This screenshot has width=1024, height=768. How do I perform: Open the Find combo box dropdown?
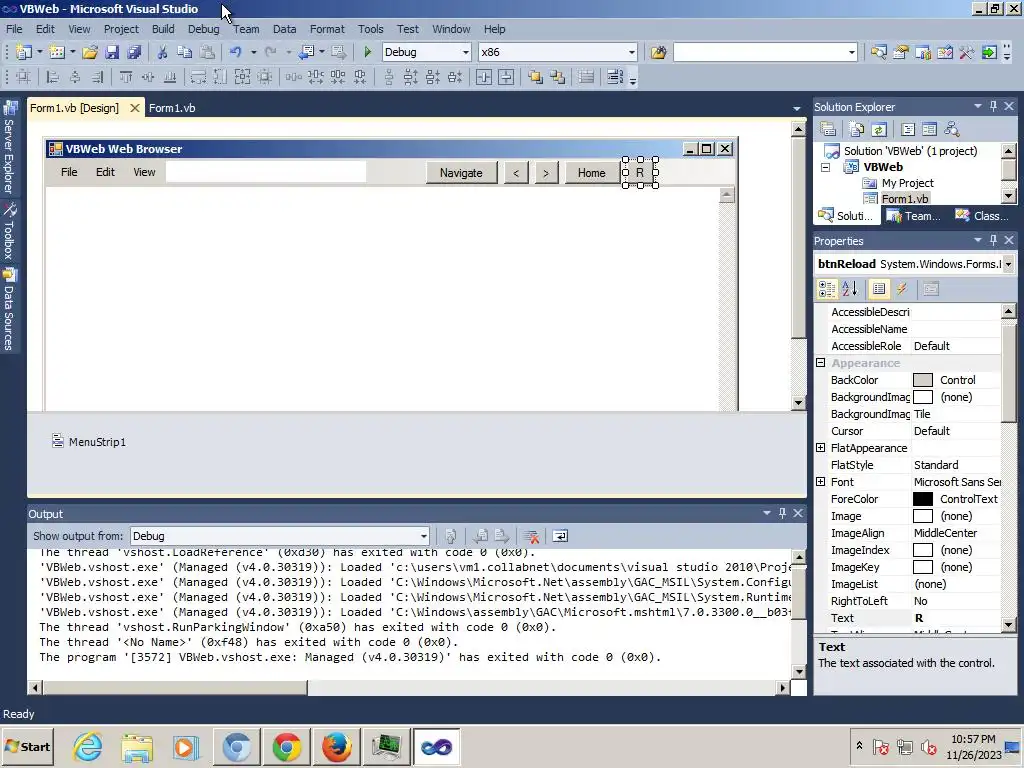point(852,52)
